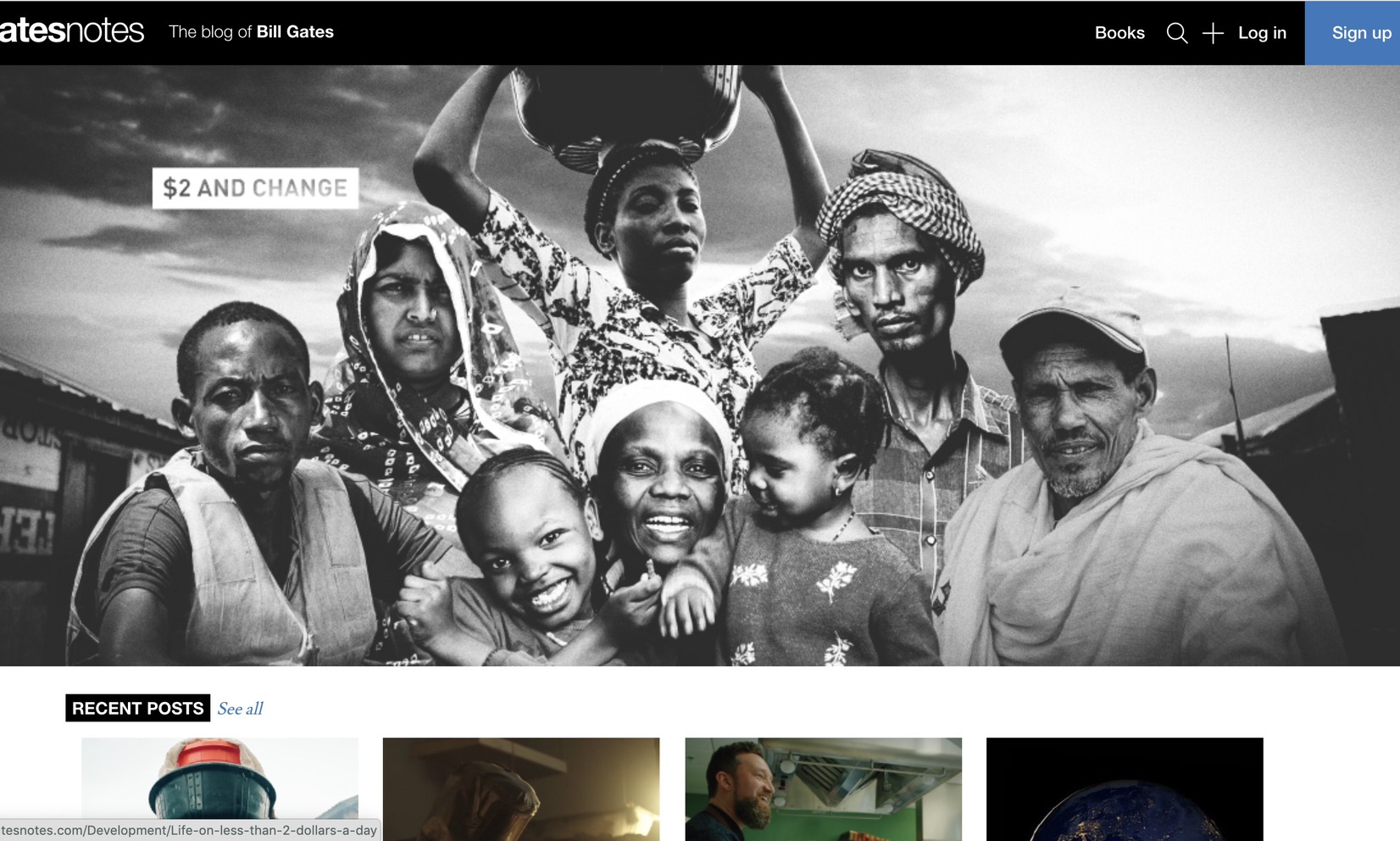The width and height of the screenshot is (1400, 841).
Task: Click the 'See all' recent posts link
Action: (240, 708)
